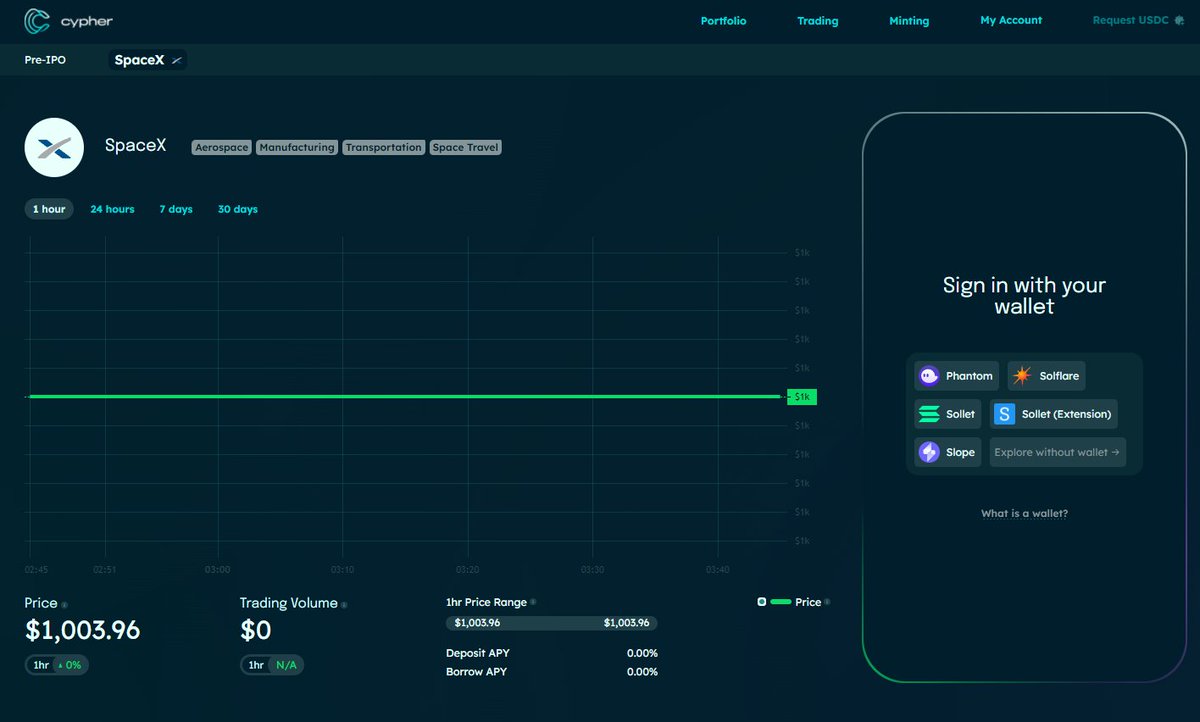Image resolution: width=1200 pixels, height=722 pixels.
Task: Select the 24 hours chart range
Action: coord(112,209)
